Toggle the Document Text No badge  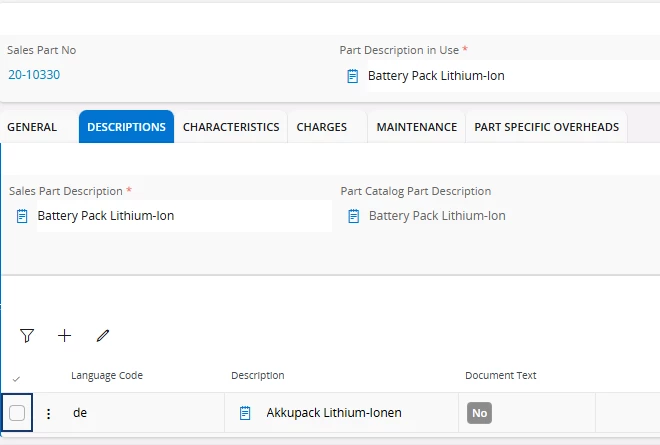479,413
